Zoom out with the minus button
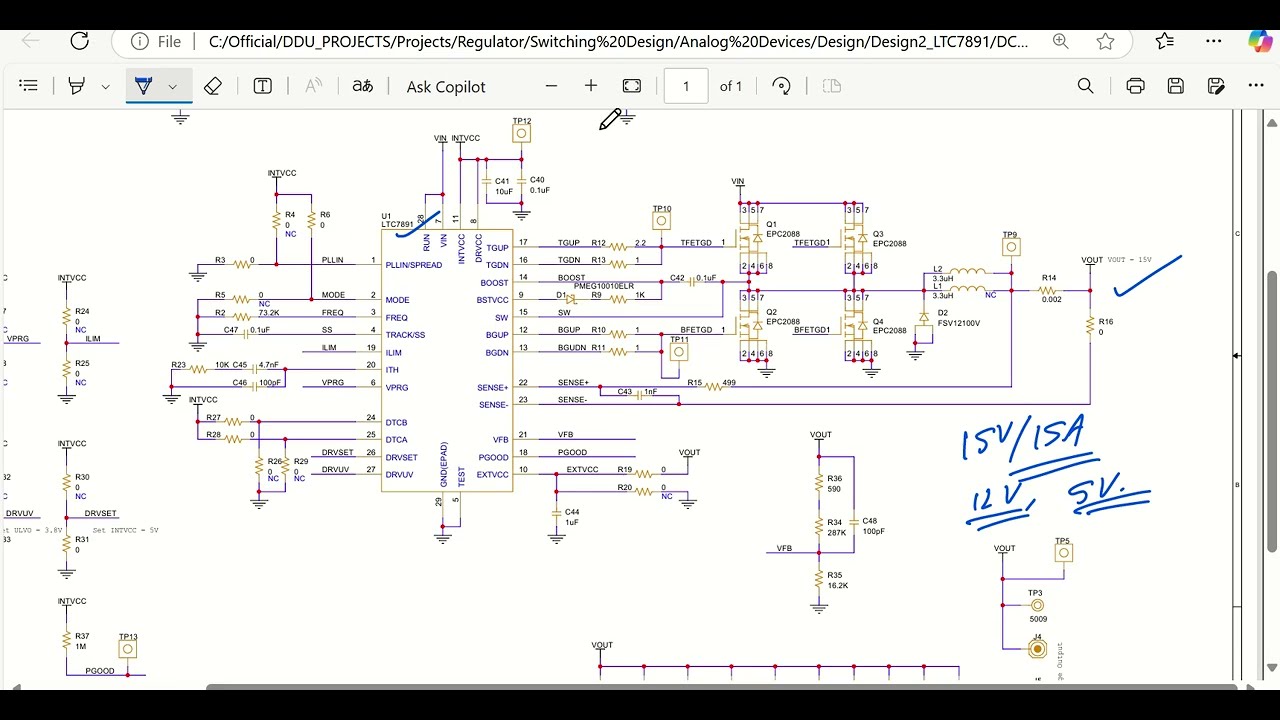1280x720 pixels. click(x=549, y=86)
